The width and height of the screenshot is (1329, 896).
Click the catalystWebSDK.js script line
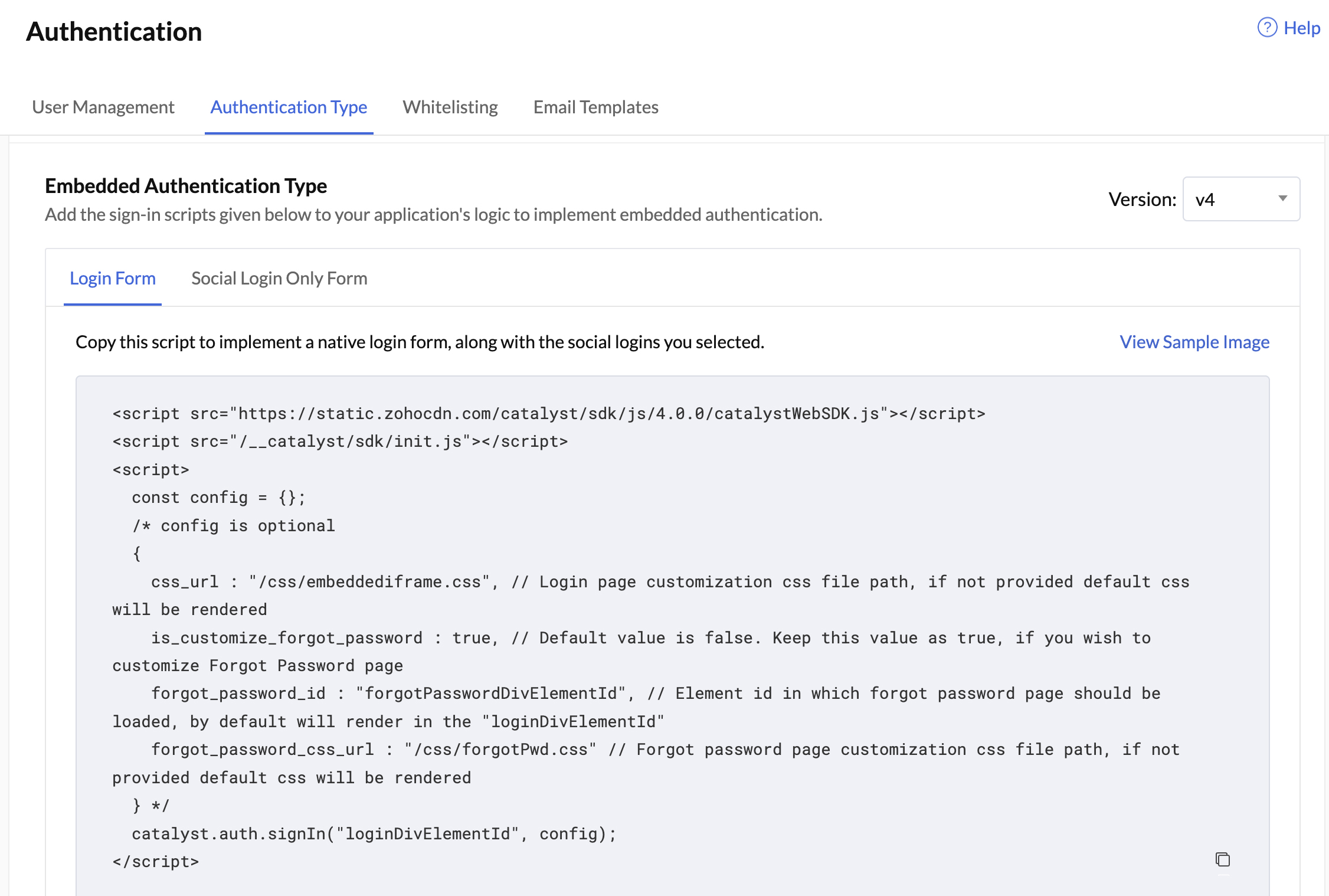click(548, 413)
